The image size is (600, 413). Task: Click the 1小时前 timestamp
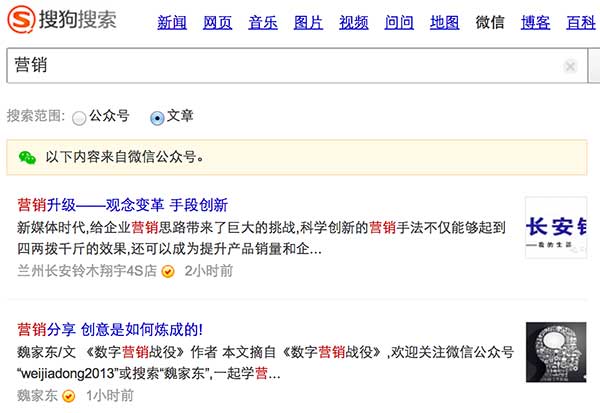(110, 395)
